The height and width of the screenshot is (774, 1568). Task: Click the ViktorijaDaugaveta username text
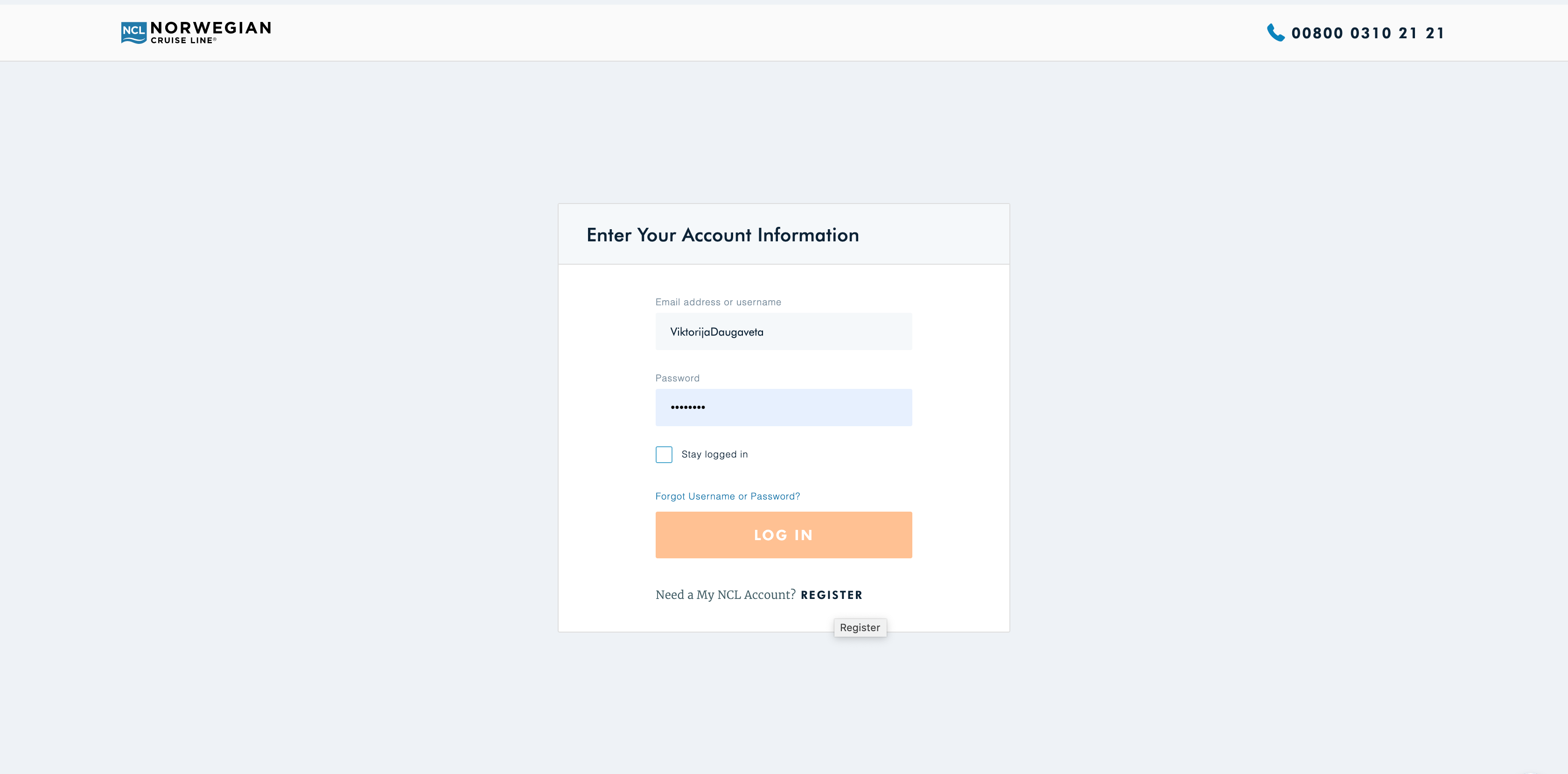tap(716, 332)
